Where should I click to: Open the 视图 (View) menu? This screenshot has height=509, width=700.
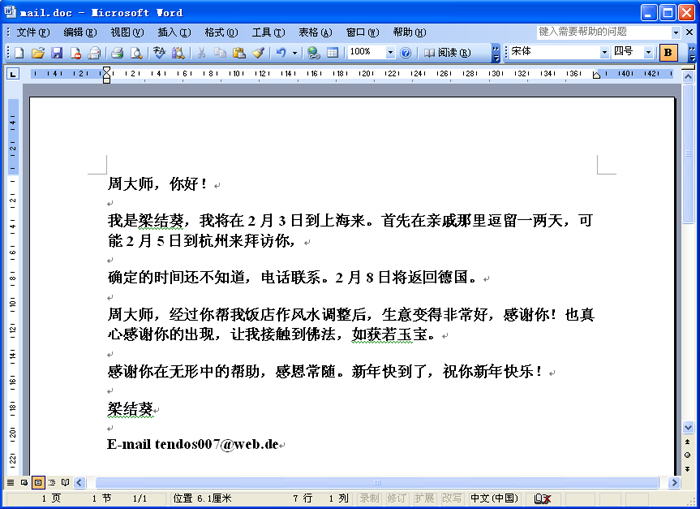(x=127, y=33)
